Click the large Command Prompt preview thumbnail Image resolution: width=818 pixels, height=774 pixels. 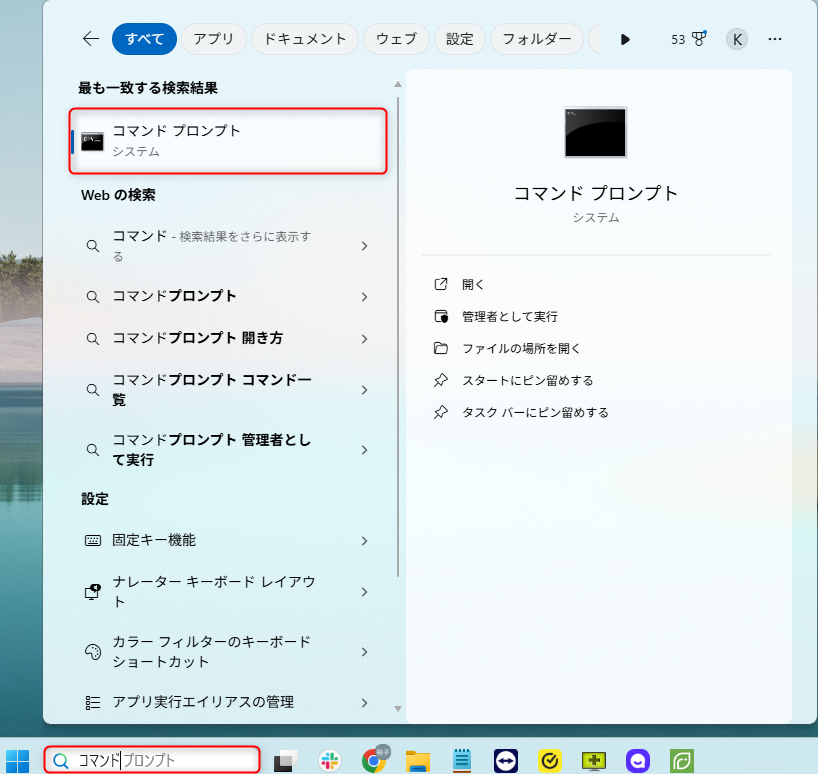pyautogui.click(x=595, y=132)
